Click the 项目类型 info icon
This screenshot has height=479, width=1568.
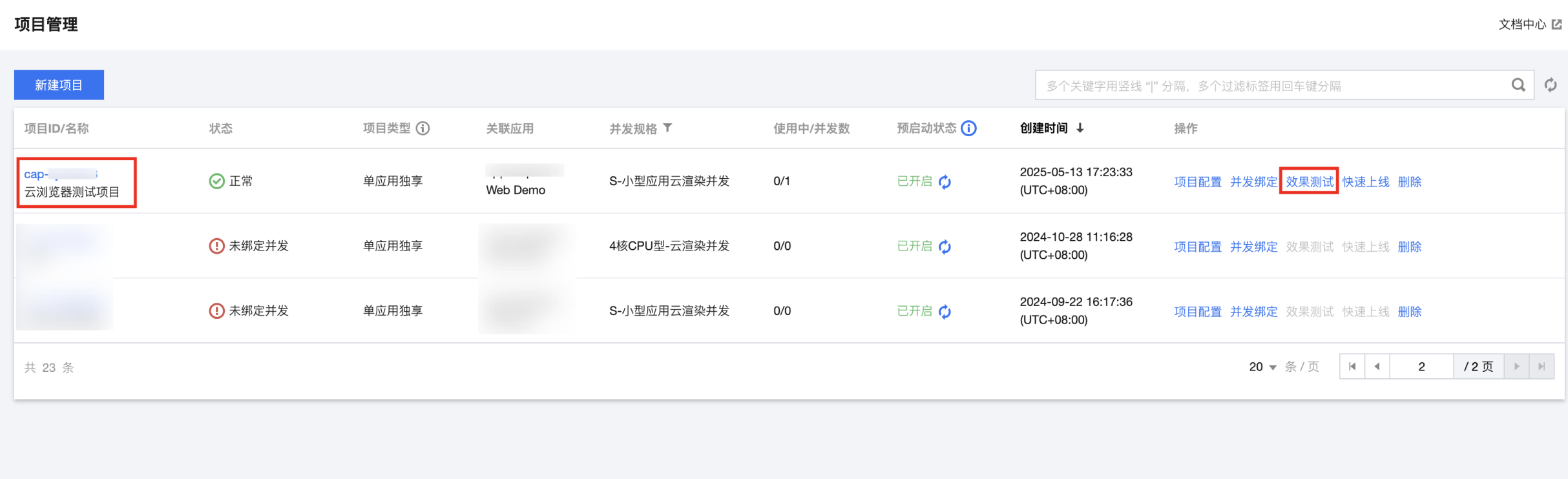coord(423,128)
